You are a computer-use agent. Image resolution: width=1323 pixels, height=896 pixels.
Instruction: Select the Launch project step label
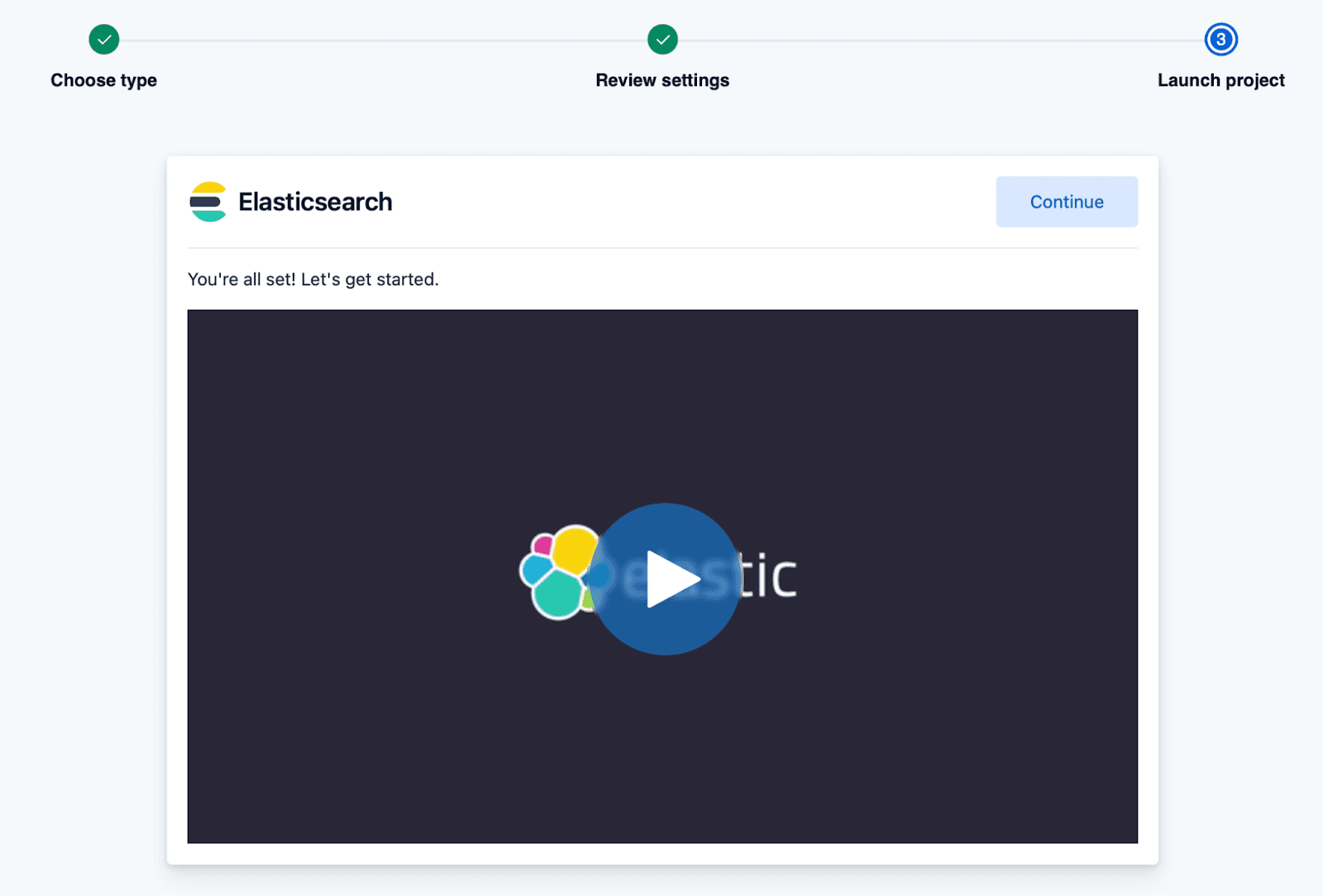[1220, 80]
